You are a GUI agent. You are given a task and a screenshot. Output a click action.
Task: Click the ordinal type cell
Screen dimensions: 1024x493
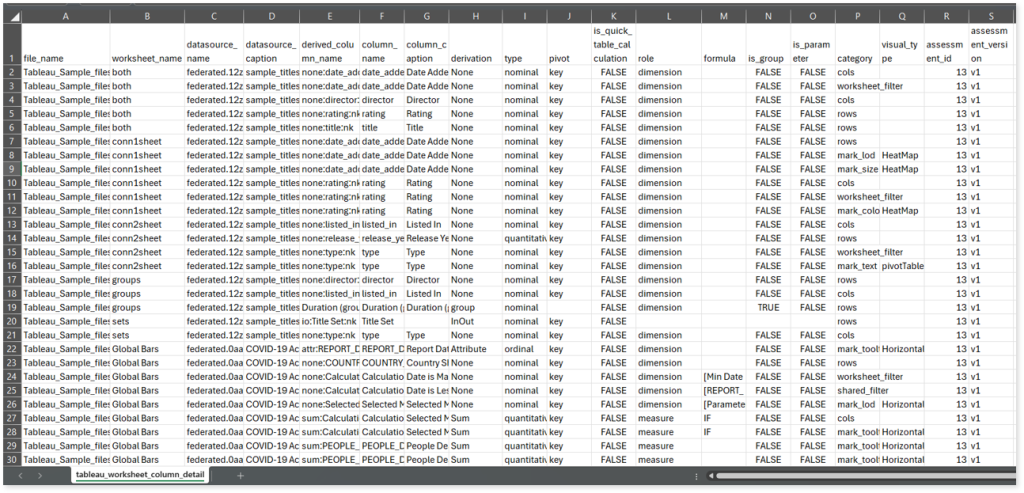pos(524,349)
